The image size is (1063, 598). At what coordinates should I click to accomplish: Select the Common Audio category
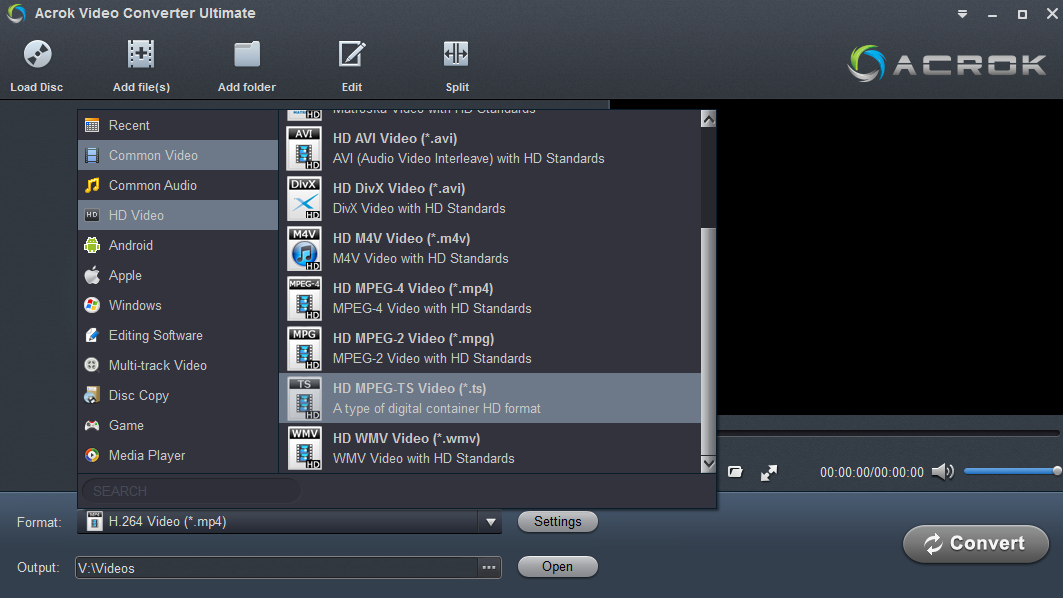coord(178,185)
